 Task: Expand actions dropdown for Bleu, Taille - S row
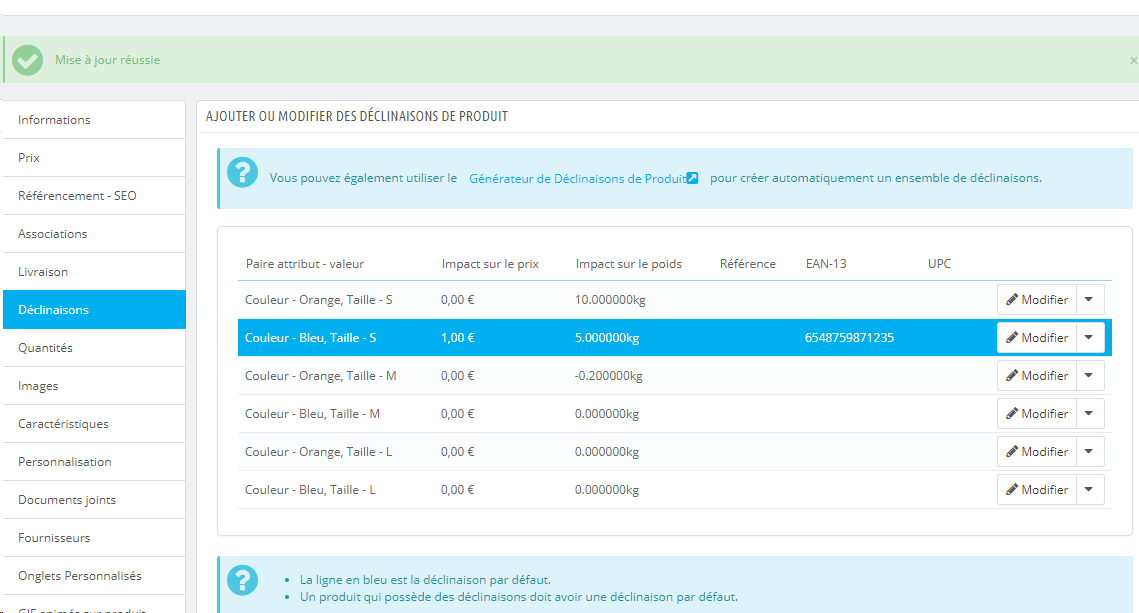coord(1089,338)
